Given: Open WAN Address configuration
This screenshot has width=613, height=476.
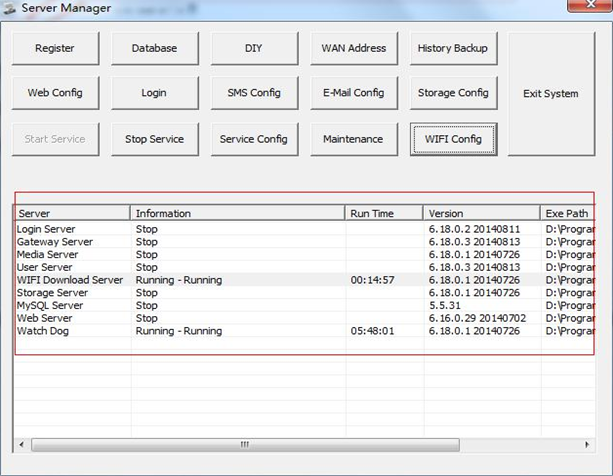Looking at the screenshot, I should tap(354, 48).
